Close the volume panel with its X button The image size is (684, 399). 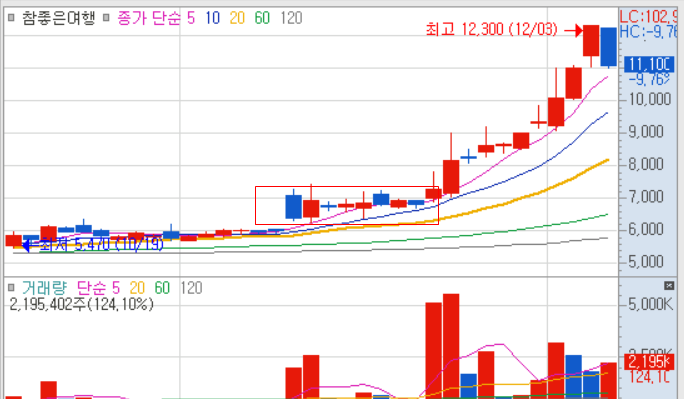669,286
